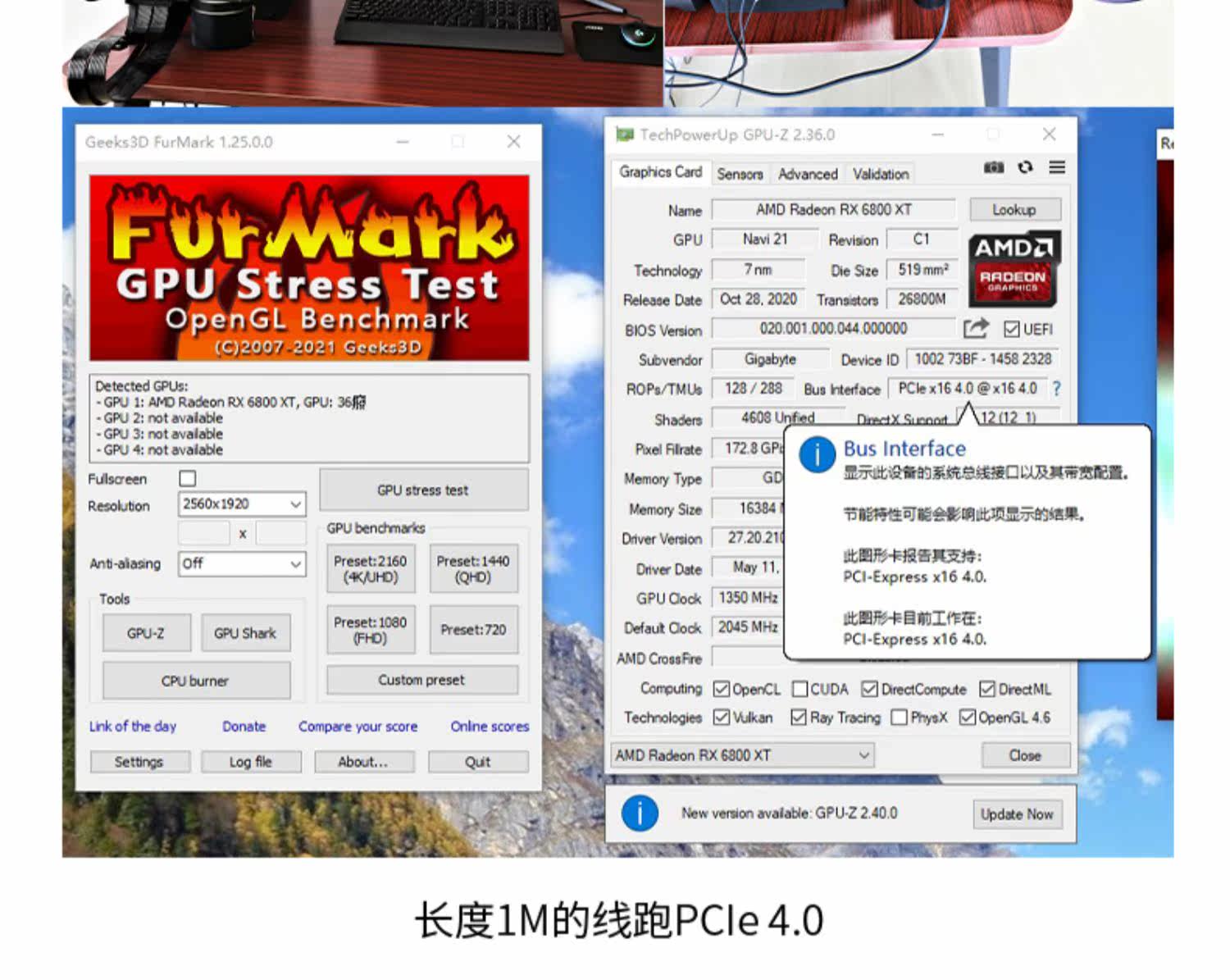Click the Release Date value field
This screenshot has height=980, width=1230.
[758, 299]
